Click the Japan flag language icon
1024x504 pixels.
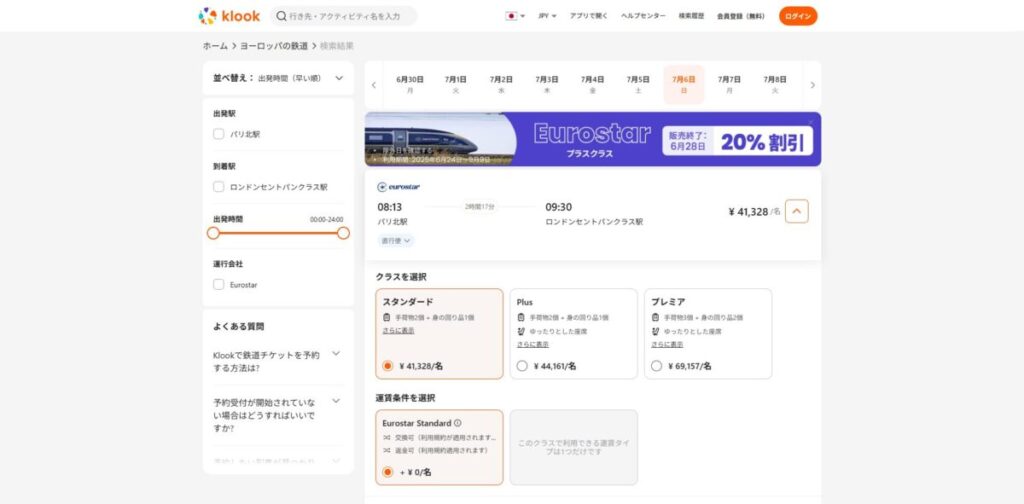pyautogui.click(x=511, y=16)
